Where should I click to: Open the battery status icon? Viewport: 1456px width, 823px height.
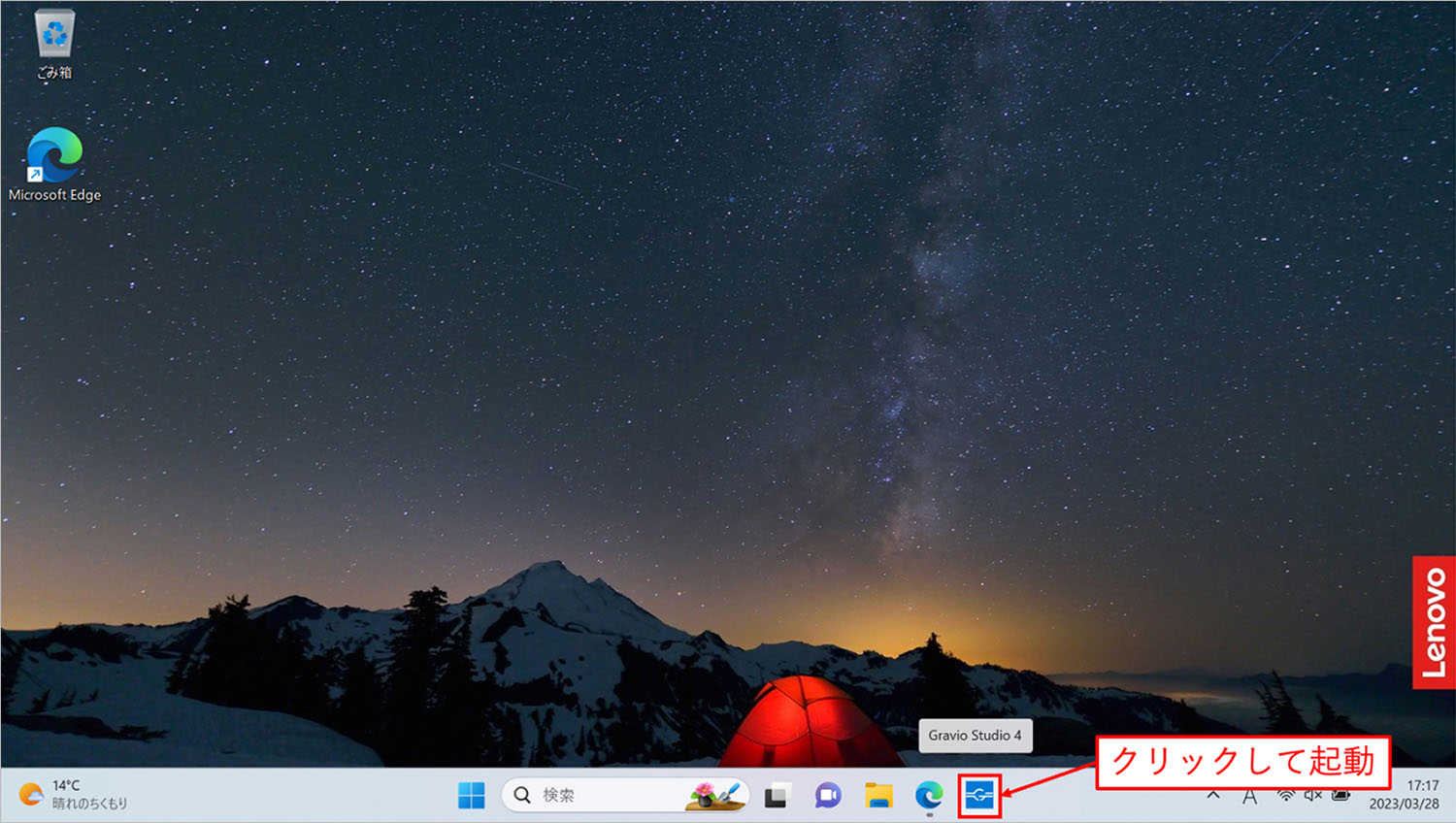(1340, 795)
